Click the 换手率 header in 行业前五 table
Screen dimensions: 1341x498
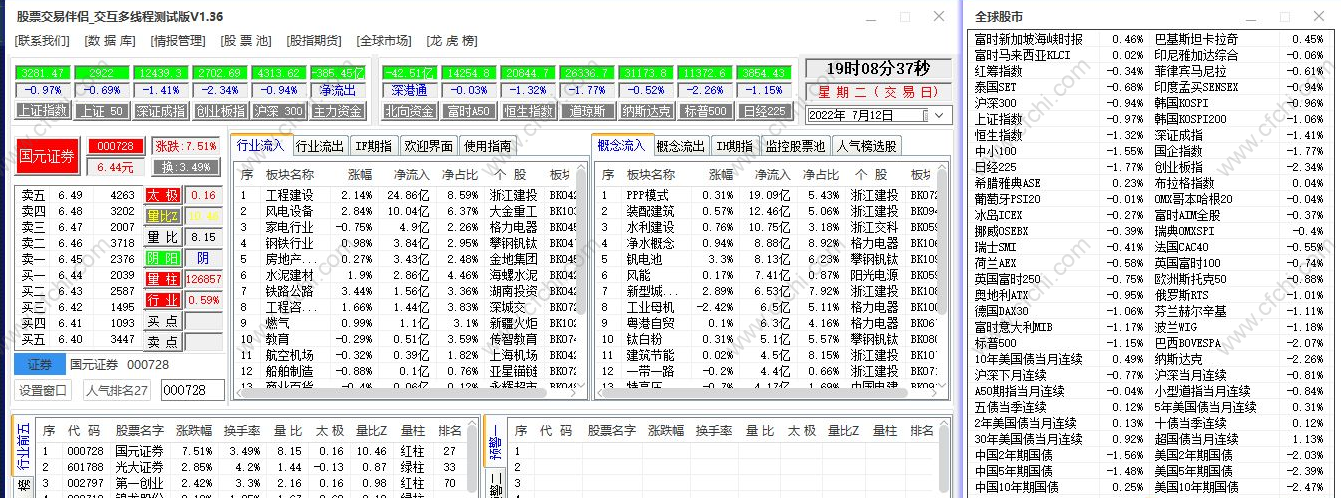pos(243,431)
